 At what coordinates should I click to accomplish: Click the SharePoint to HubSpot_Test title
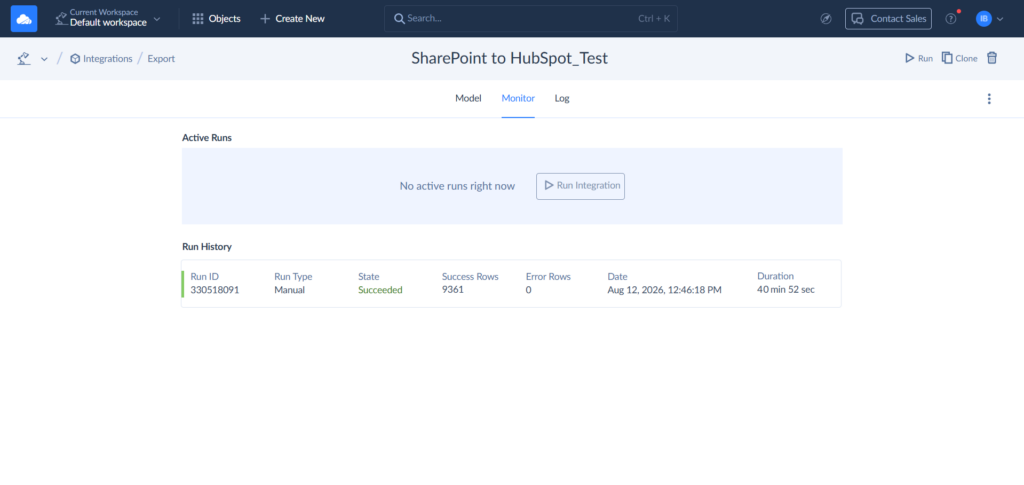[509, 58]
